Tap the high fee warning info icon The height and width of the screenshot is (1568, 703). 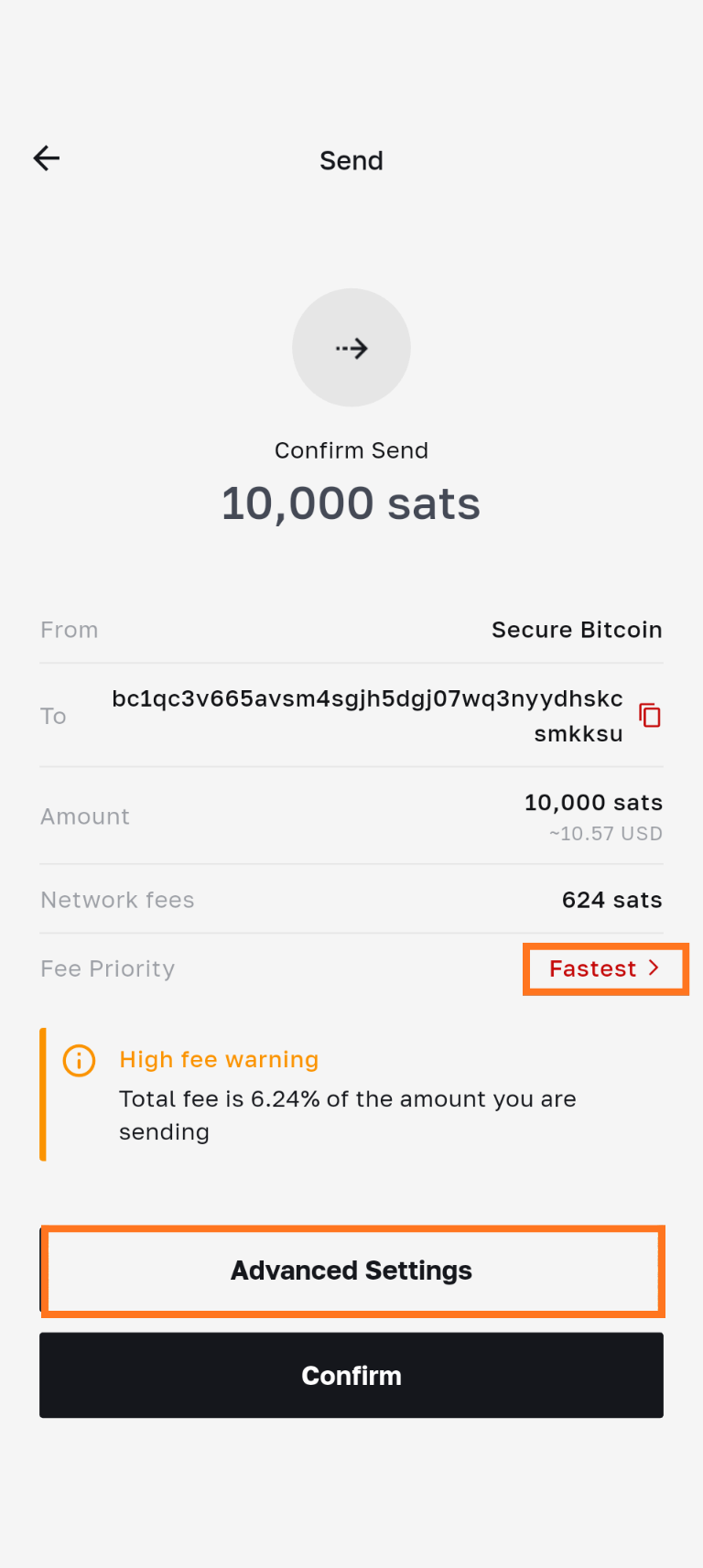pos(79,1060)
